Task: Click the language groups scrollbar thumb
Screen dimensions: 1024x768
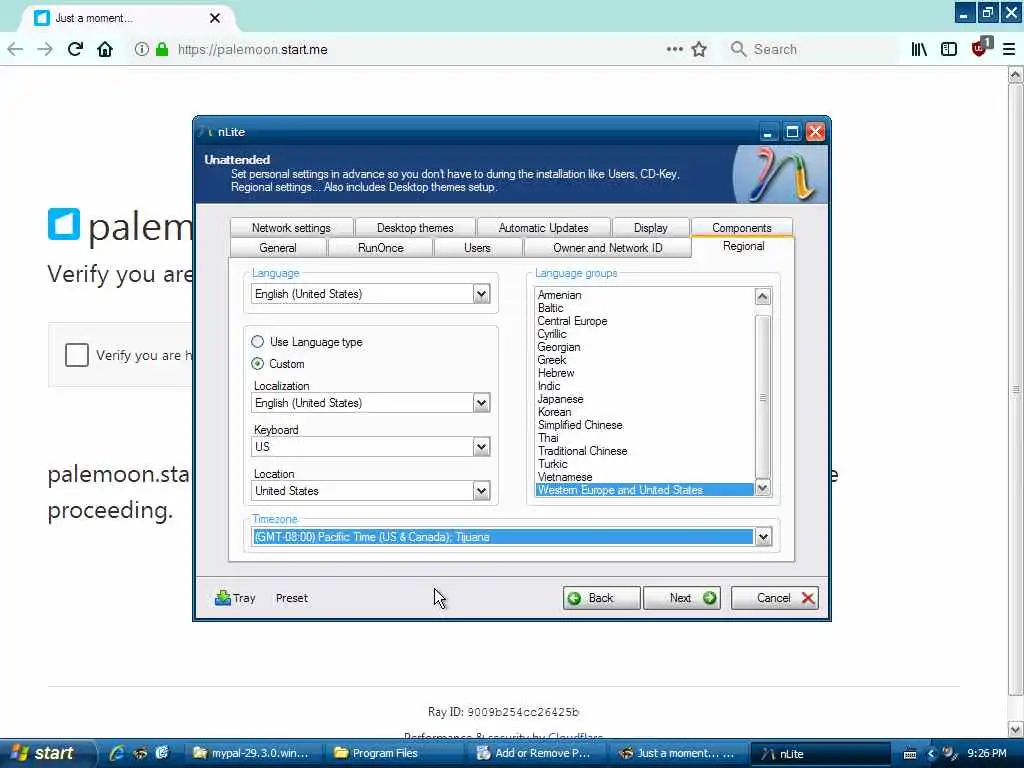Action: pyautogui.click(x=762, y=397)
